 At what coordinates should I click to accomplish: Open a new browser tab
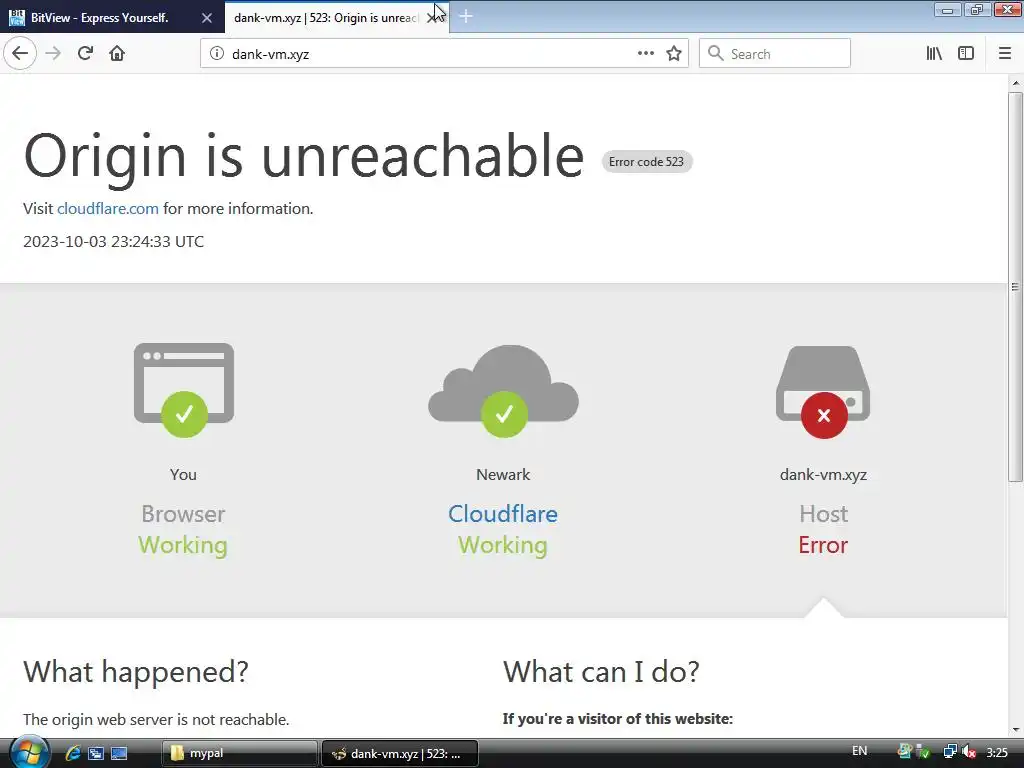pyautogui.click(x=466, y=16)
